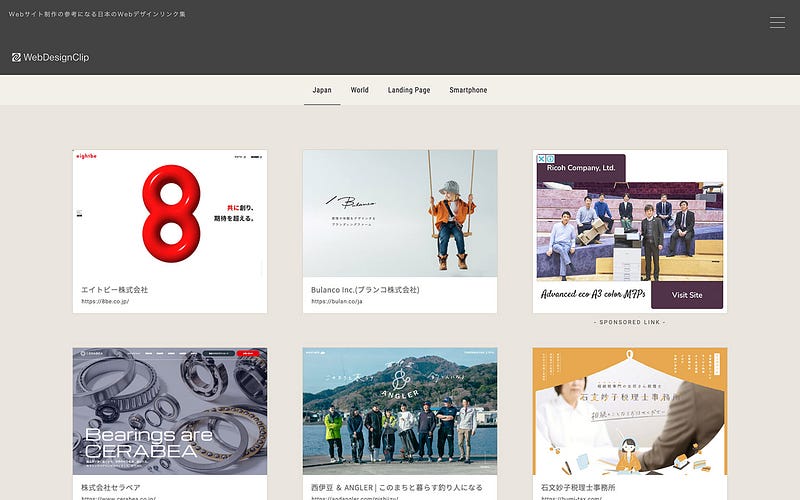
Task: Open the red 8 eightbe thumbnail
Action: tap(170, 214)
